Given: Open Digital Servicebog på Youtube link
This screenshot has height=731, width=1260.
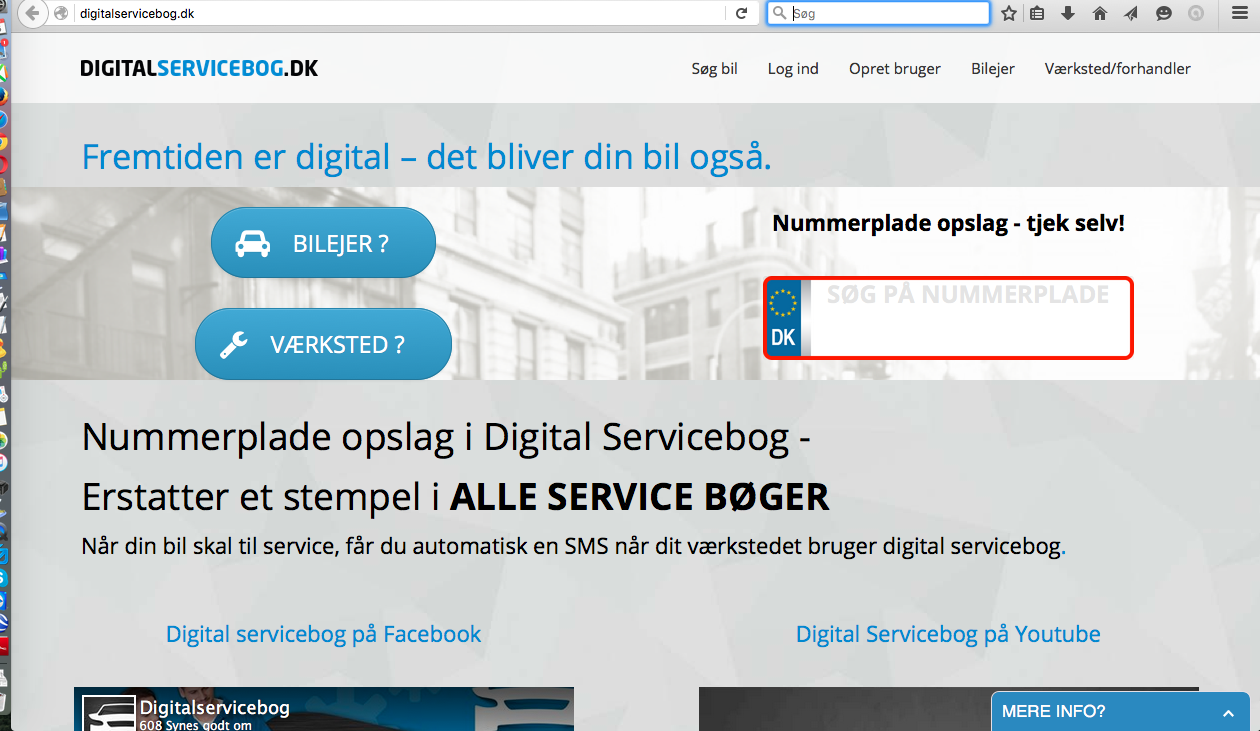Looking at the screenshot, I should (948, 634).
